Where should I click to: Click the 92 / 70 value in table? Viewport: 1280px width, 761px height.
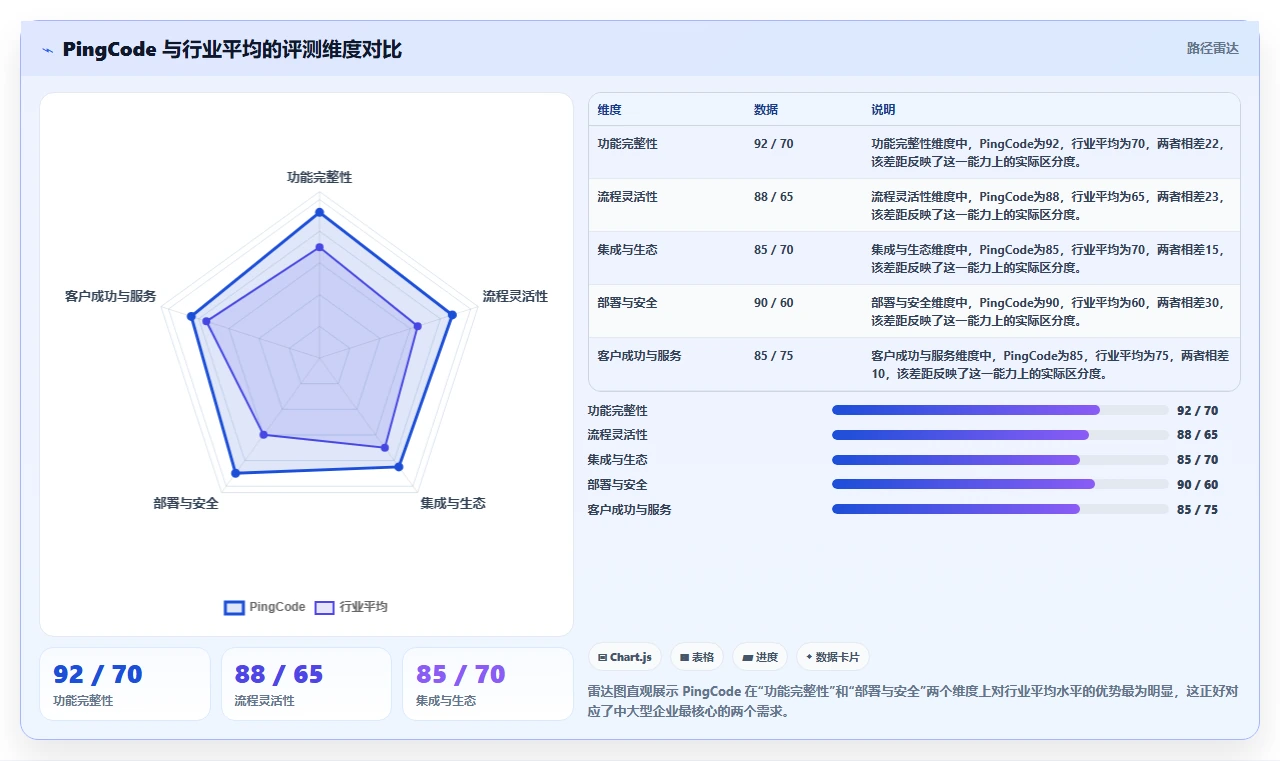point(774,144)
